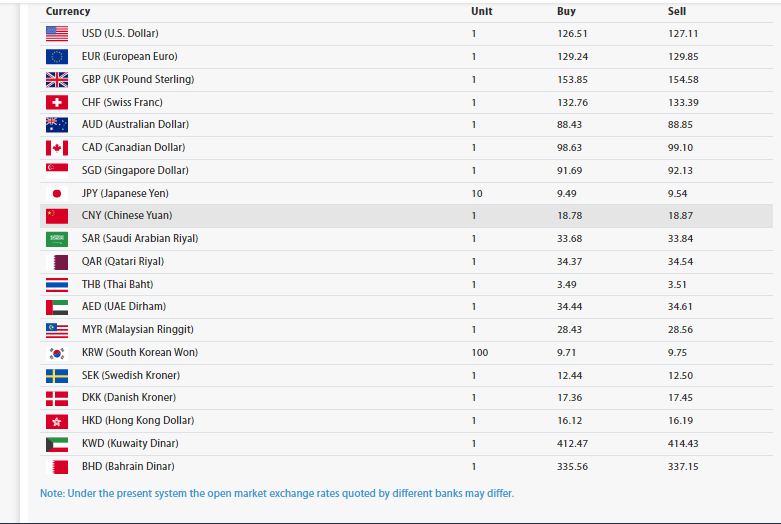Click the Saudi Arabian flag icon
The width and height of the screenshot is (781, 524).
click(56, 239)
